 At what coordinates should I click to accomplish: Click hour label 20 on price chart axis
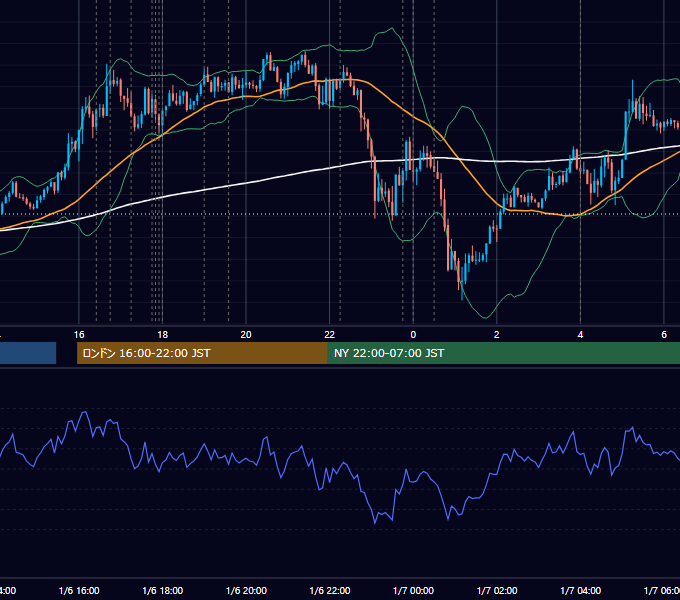point(246,335)
